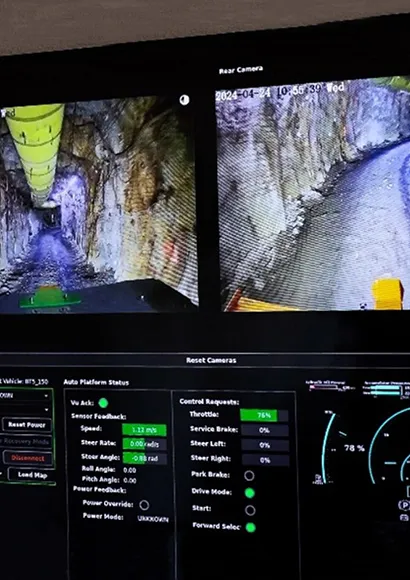Click the Power Mode UNKNOWN value
Image resolution: width=410 pixels, height=580 pixels.
153,519
